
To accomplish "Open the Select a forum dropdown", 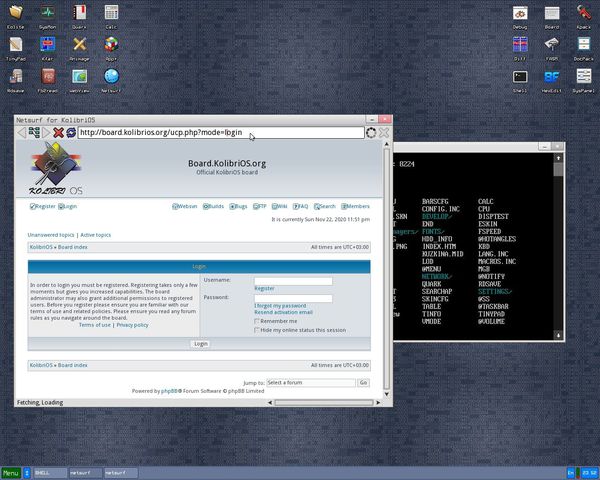I will pos(311,382).
